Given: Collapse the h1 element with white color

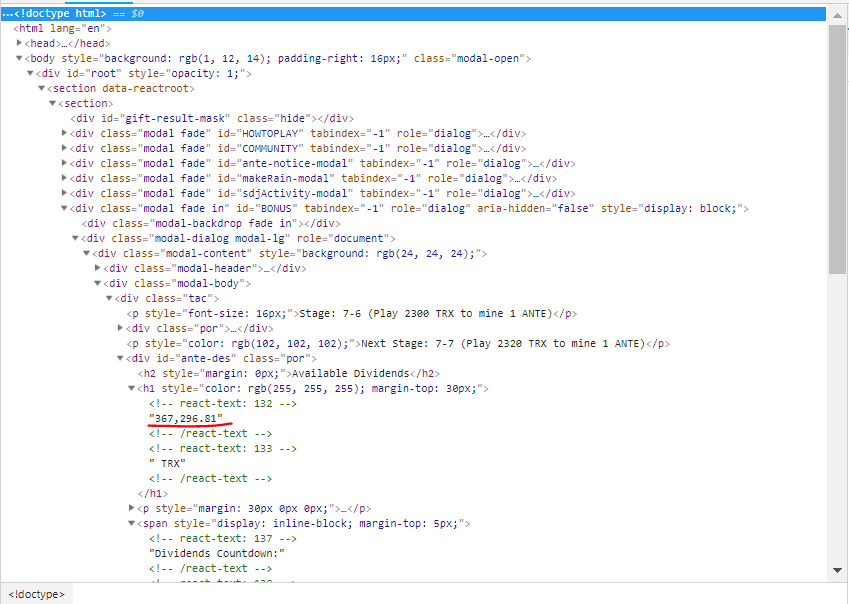Looking at the screenshot, I should tap(131, 389).
